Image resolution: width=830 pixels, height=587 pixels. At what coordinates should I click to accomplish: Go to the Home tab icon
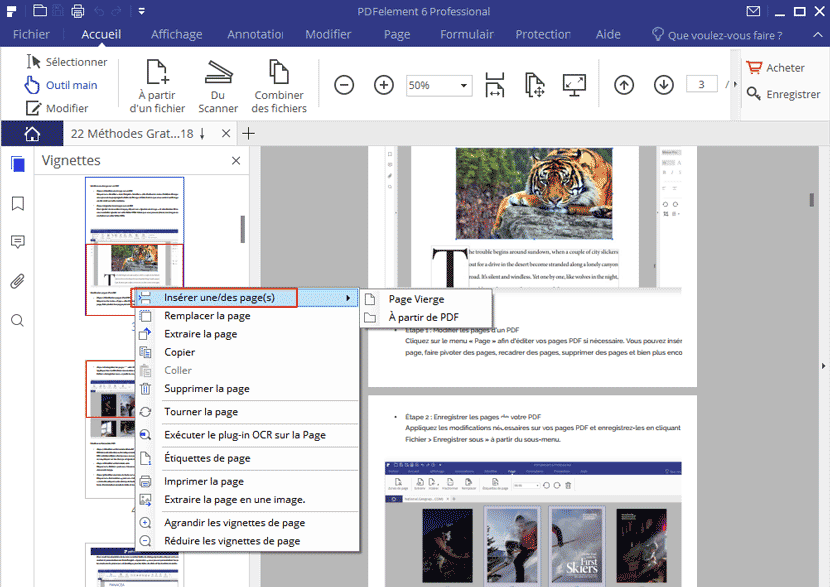point(32,133)
